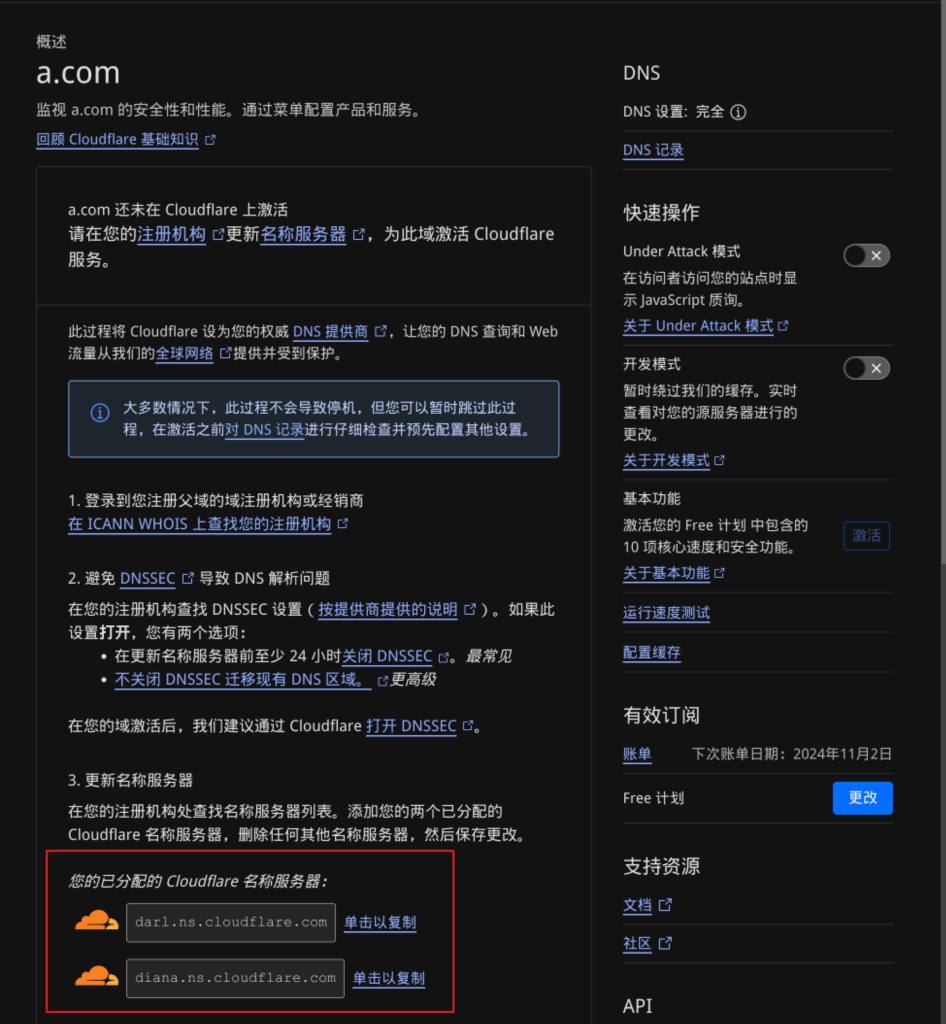946x1024 pixels.
Task: Click external-link icon after 回顾 Cloudflare 基础知识
Action: pos(210,140)
